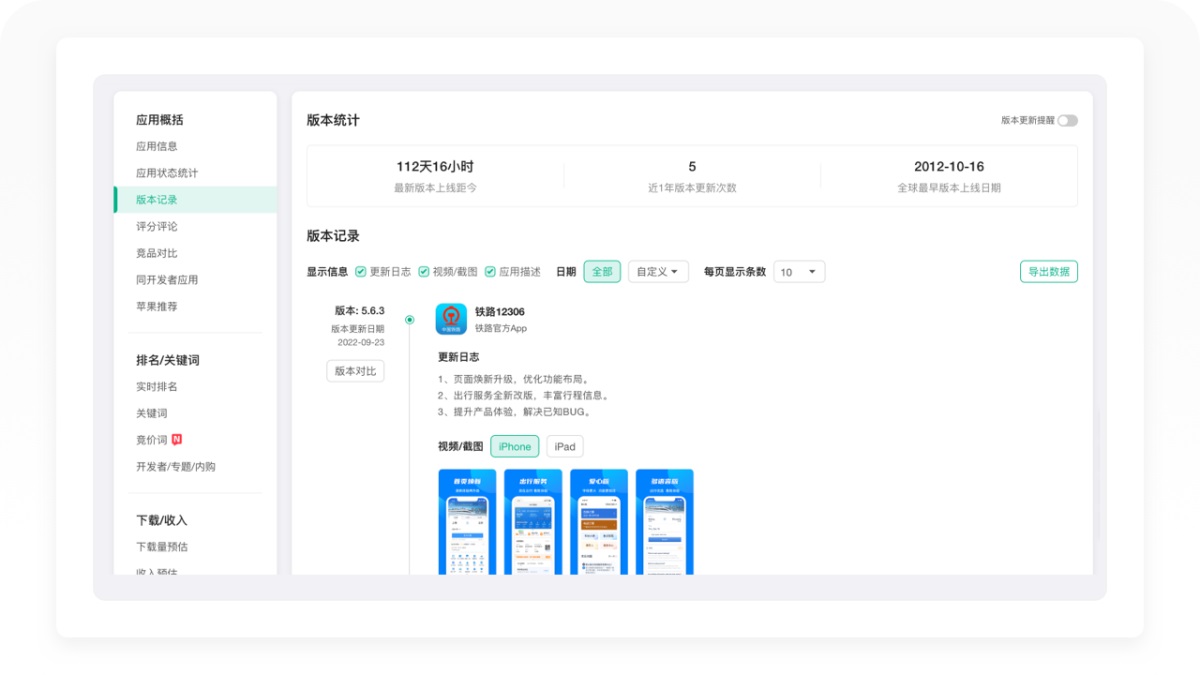1200x675 pixels.
Task: Open 竞价词 in the sidebar
Action: point(152,440)
